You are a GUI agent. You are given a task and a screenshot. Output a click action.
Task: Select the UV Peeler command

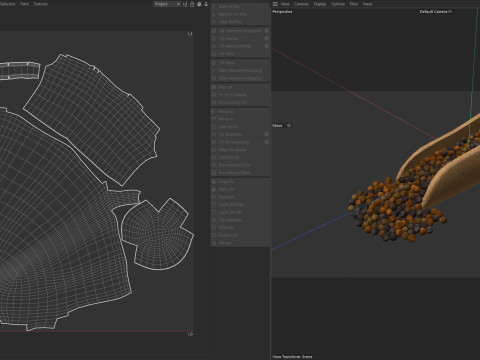tap(240, 63)
